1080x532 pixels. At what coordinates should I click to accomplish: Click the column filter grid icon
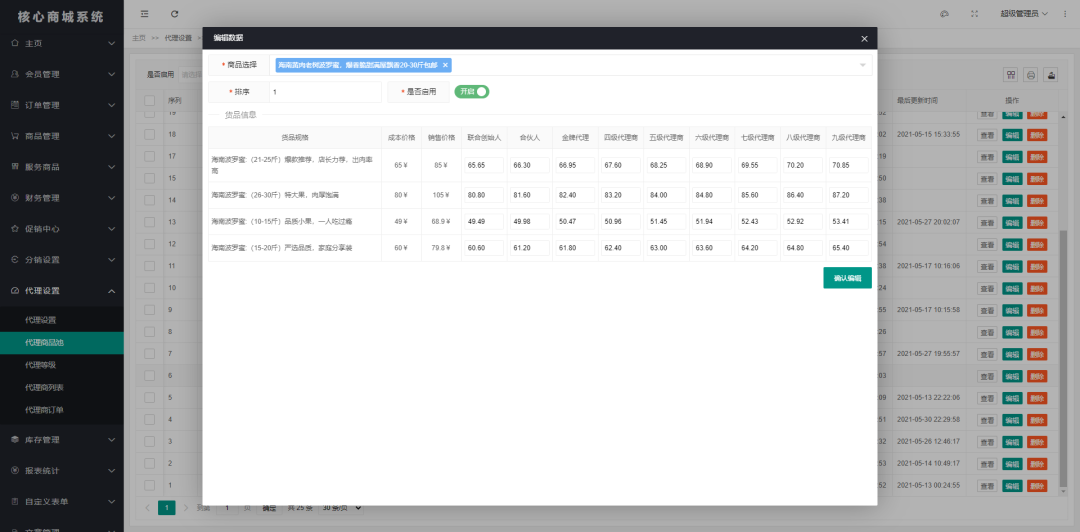(x=1011, y=75)
